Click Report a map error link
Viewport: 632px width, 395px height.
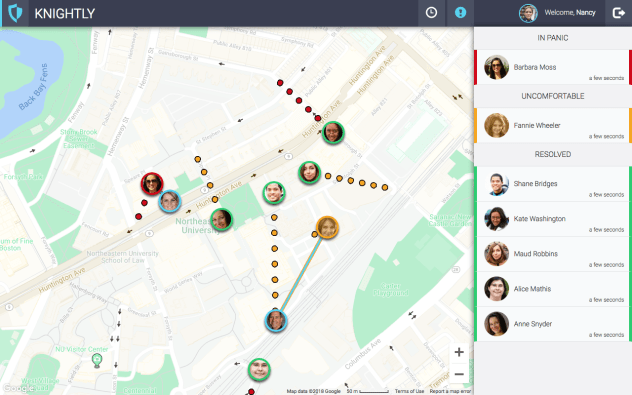[x=450, y=391]
